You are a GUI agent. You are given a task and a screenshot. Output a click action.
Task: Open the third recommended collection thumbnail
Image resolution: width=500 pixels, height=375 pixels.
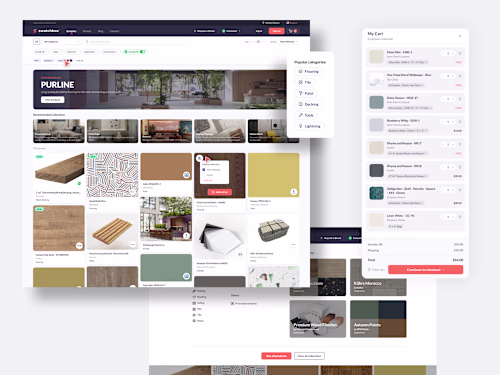[166, 131]
